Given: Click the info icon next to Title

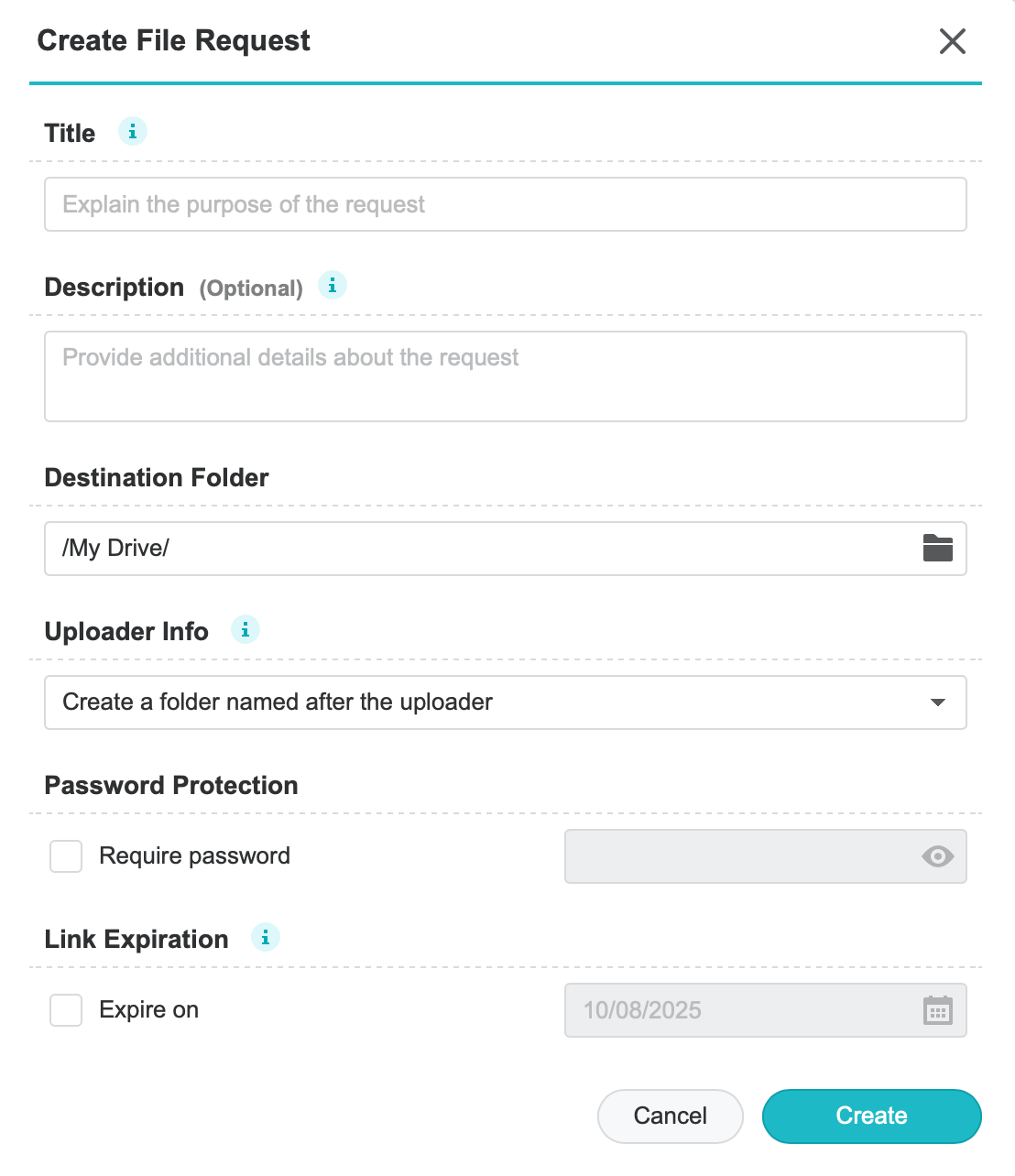Looking at the screenshot, I should [x=133, y=132].
